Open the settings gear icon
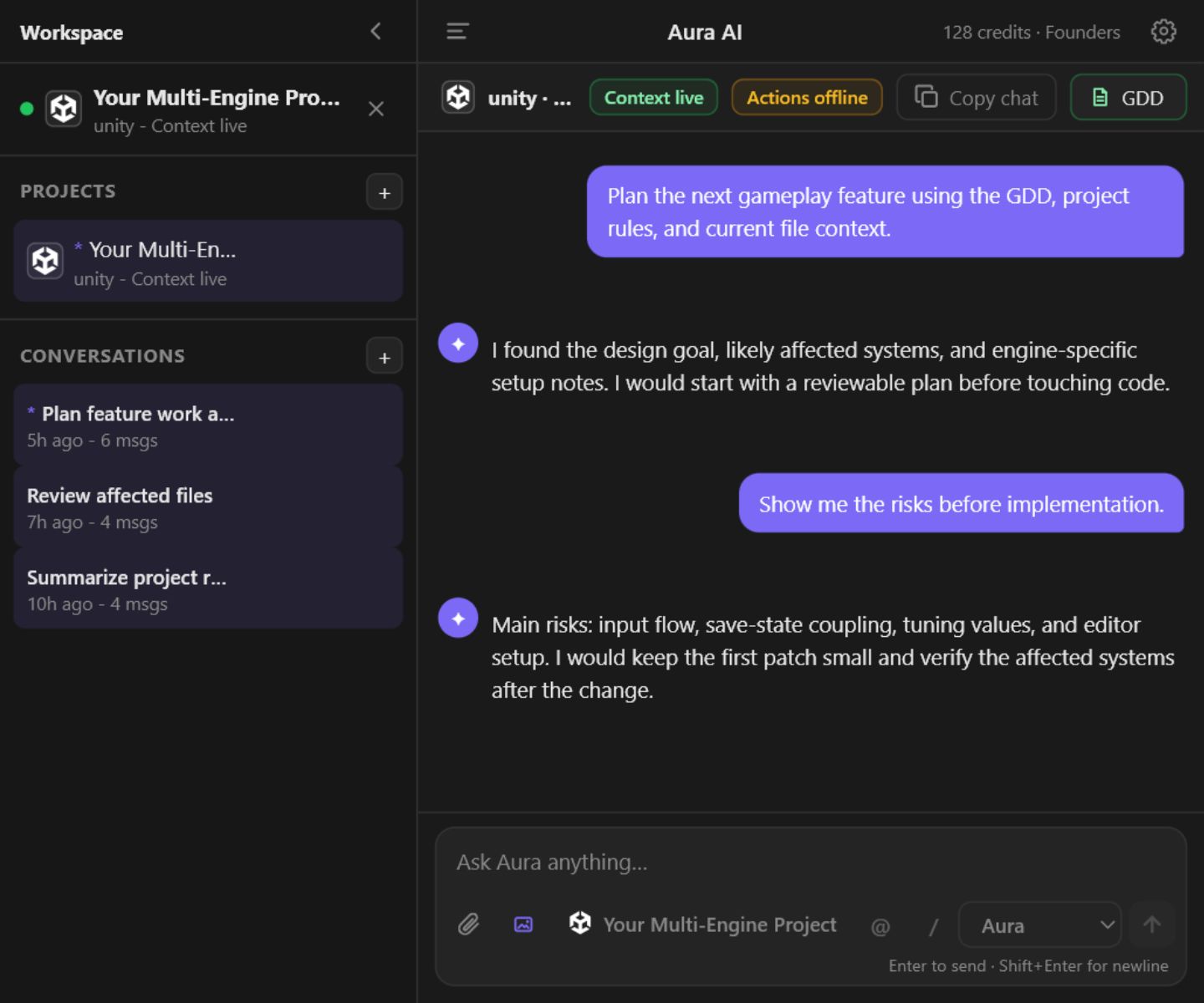Screen dimensions: 1204x1003 1163,32
